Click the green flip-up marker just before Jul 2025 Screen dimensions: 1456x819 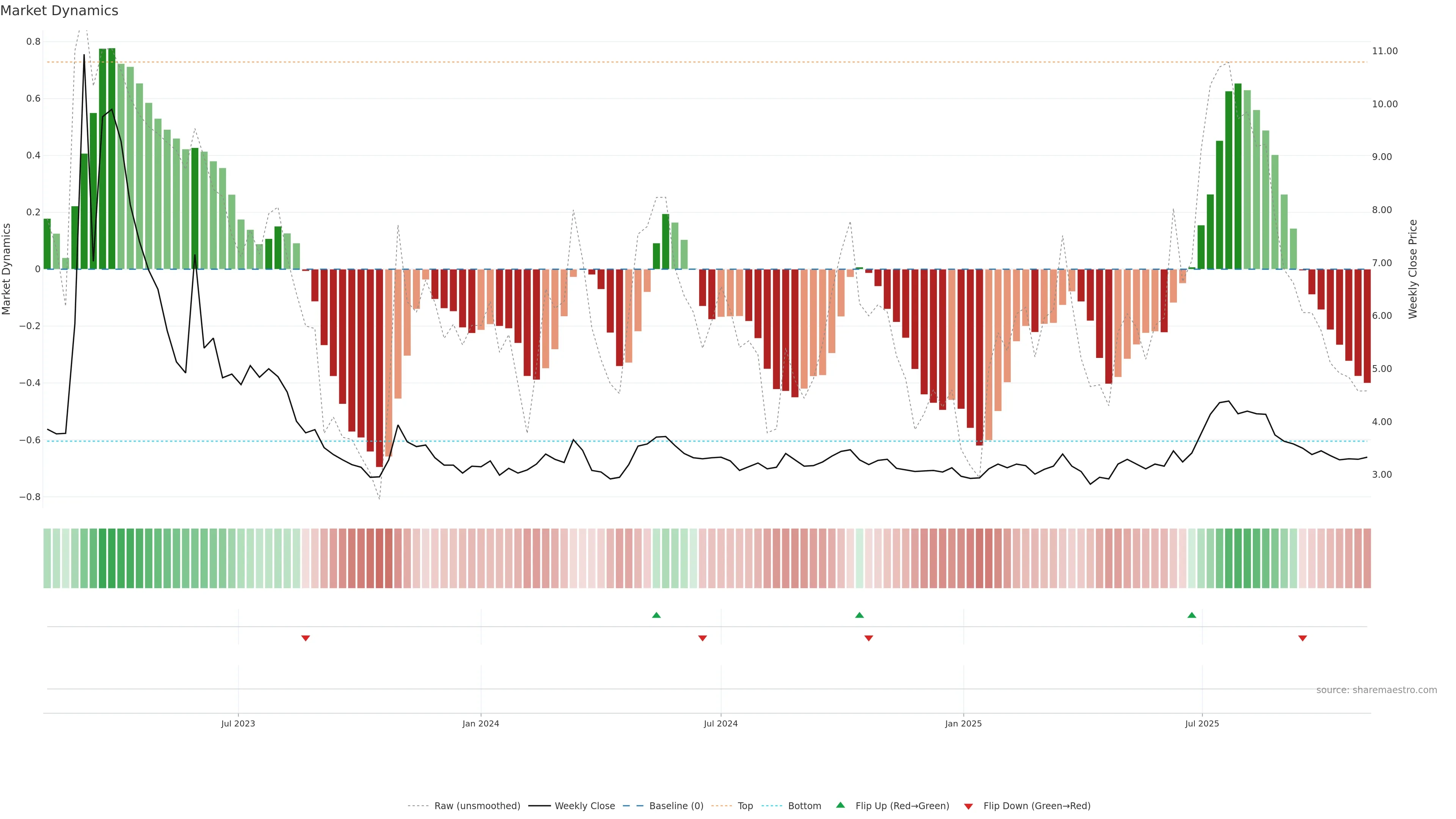1191,615
